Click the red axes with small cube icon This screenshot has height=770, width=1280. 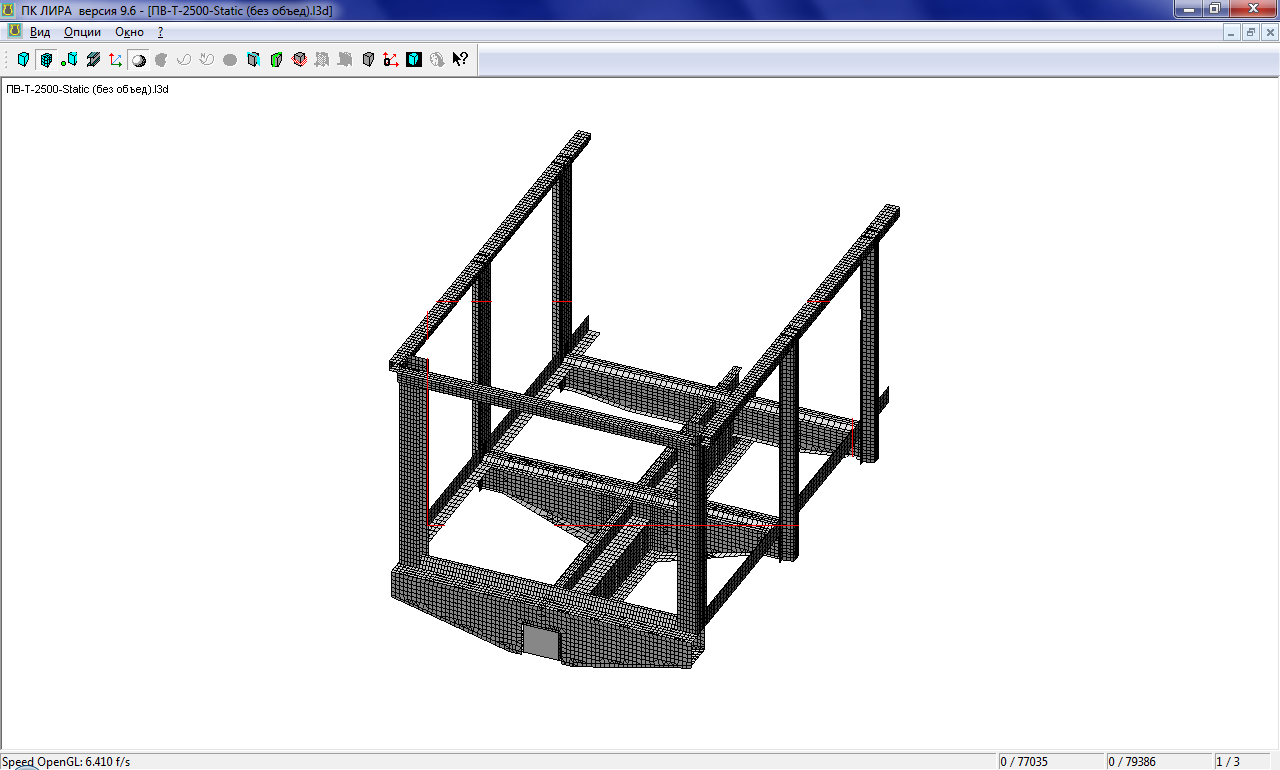(391, 60)
